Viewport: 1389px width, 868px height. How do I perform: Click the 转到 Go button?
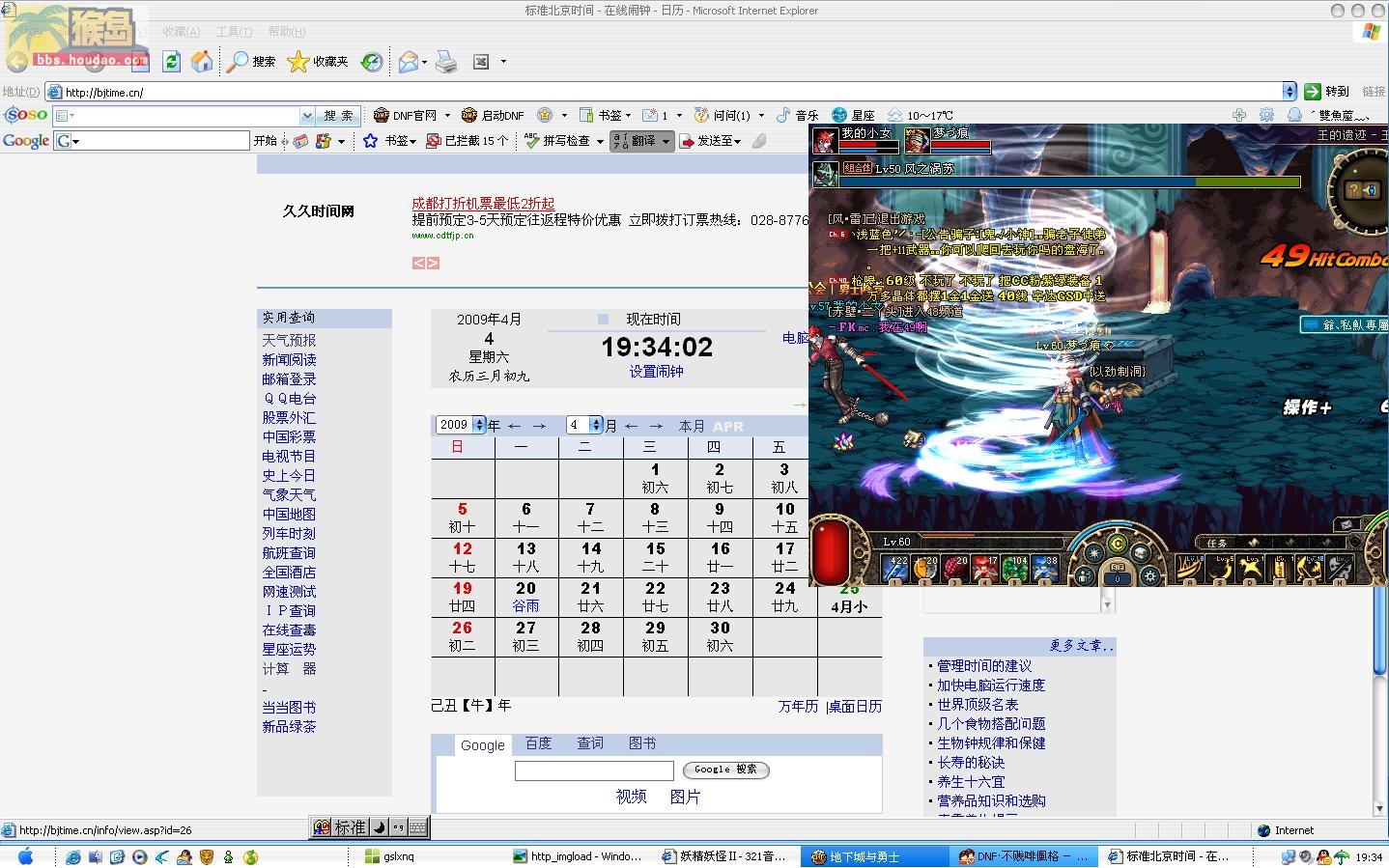[1326, 91]
